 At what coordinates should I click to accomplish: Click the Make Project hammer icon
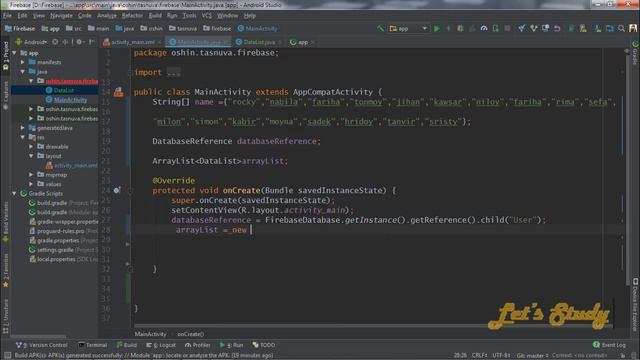pyautogui.click(x=380, y=28)
